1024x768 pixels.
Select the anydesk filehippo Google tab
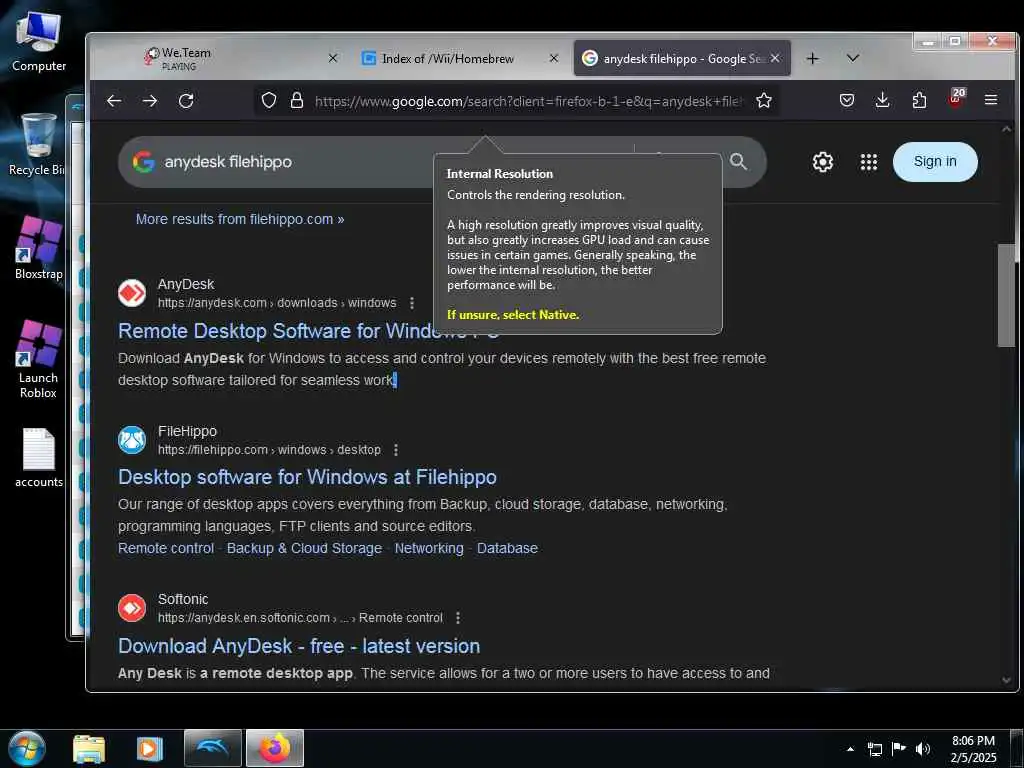pos(682,58)
